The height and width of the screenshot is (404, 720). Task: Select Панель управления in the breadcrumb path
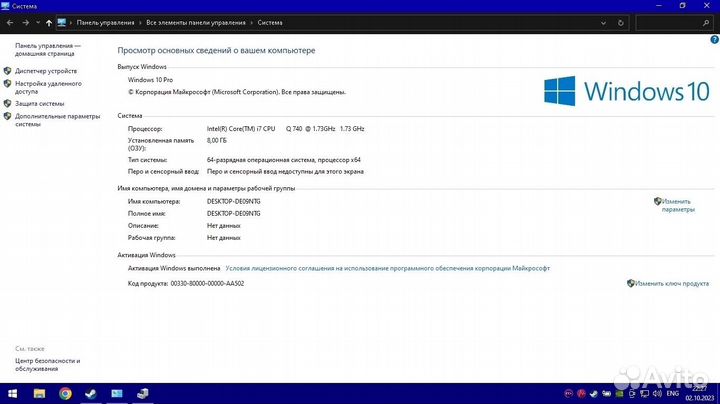[x=104, y=21]
